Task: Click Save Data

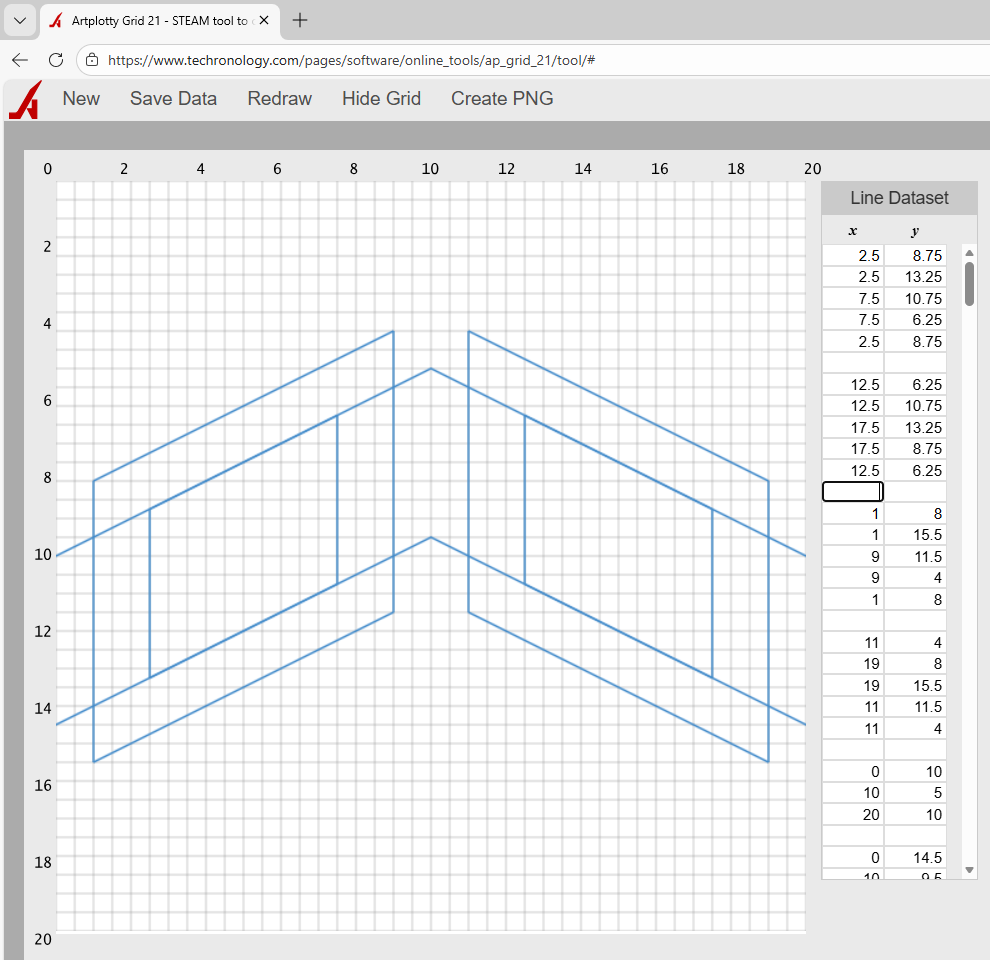Action: click(x=173, y=98)
